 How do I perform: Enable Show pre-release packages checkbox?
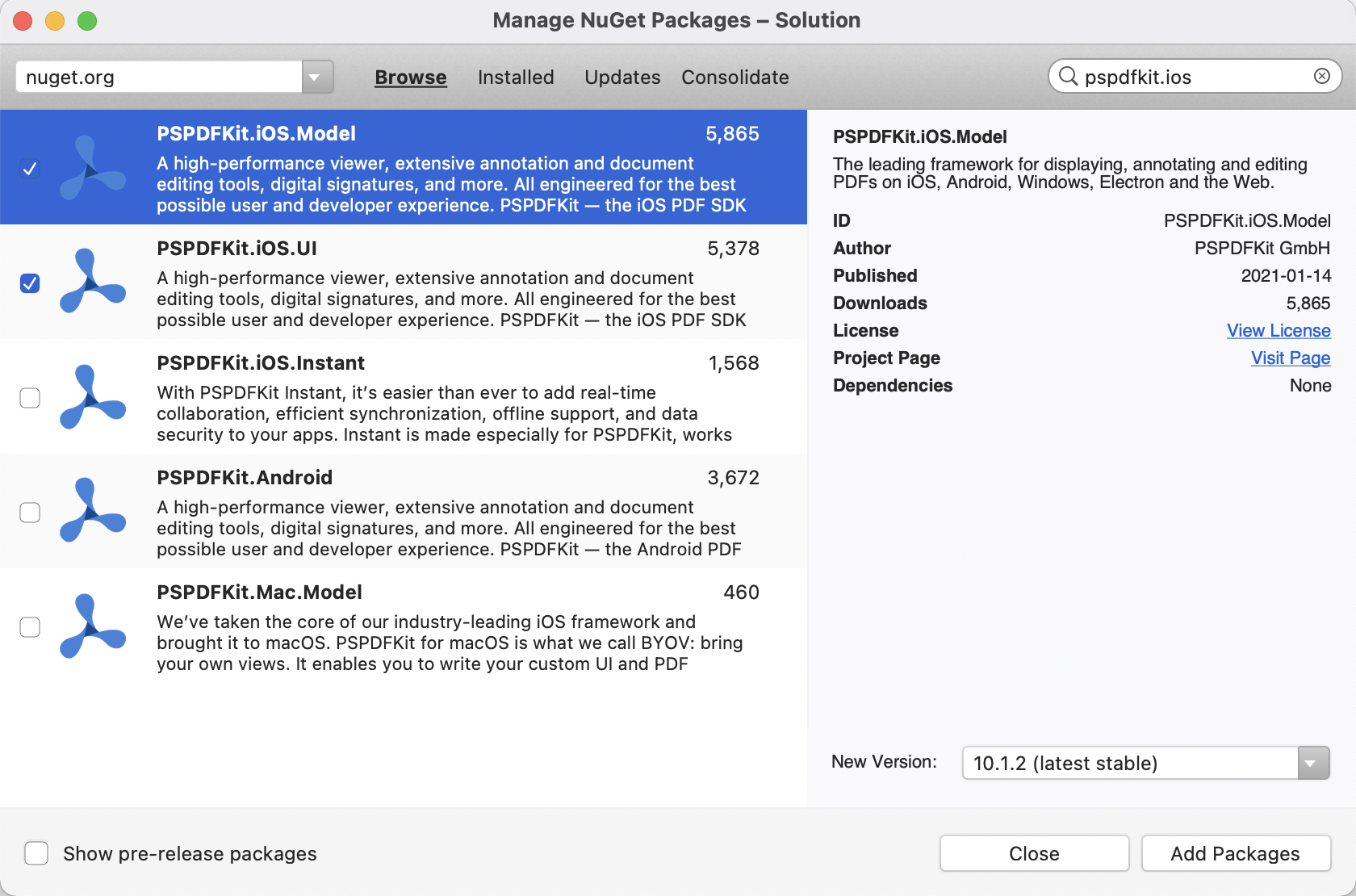[36, 853]
